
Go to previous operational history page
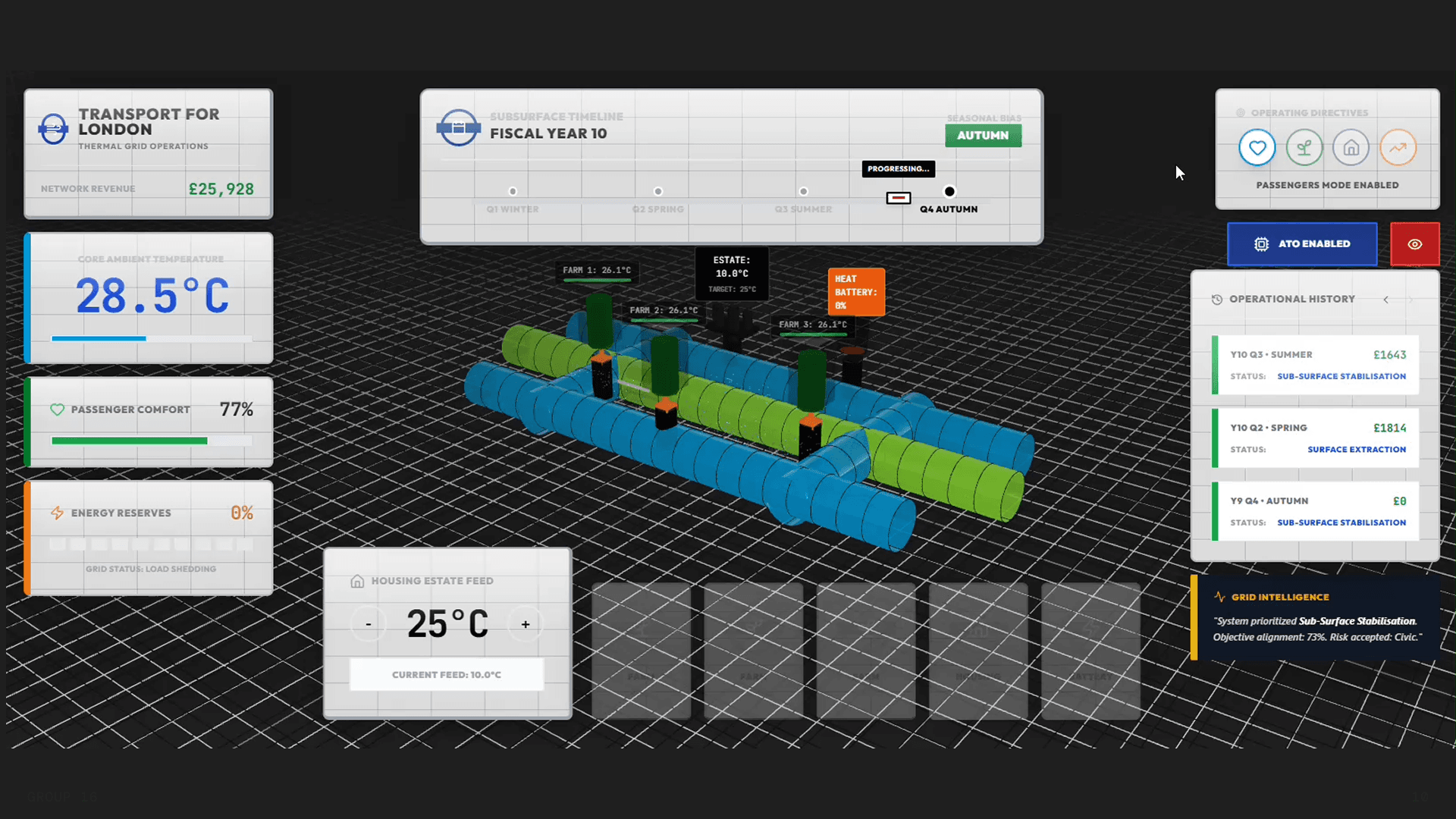tap(1385, 300)
